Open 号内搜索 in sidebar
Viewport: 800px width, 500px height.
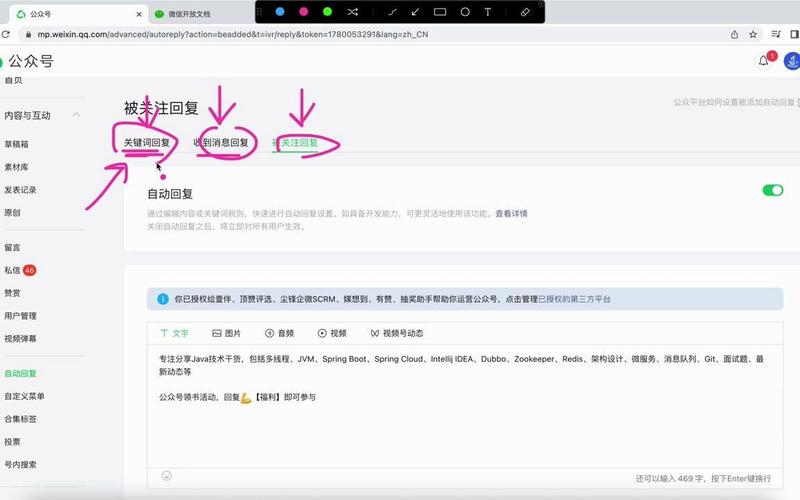[20, 464]
